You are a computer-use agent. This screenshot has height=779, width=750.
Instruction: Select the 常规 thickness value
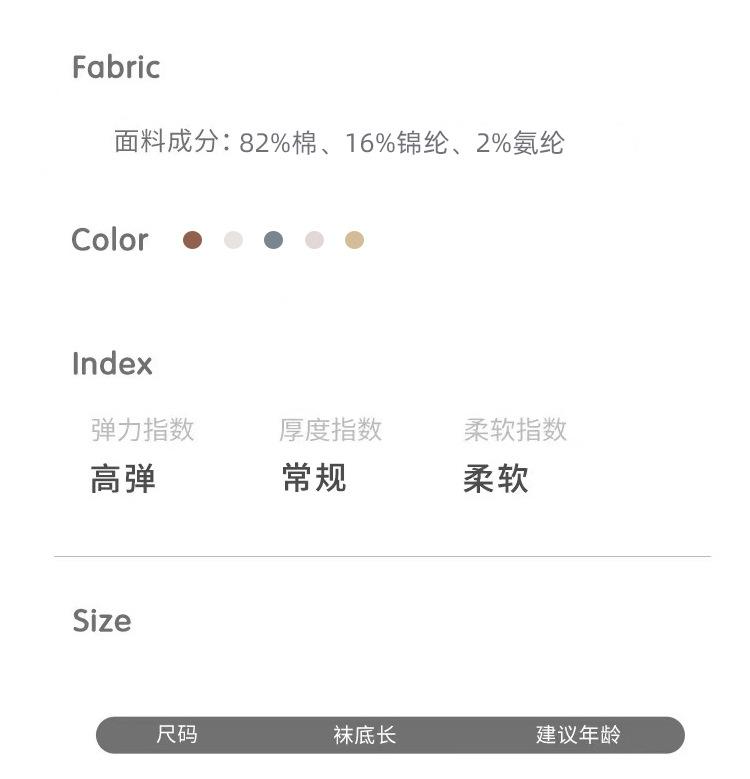(314, 479)
